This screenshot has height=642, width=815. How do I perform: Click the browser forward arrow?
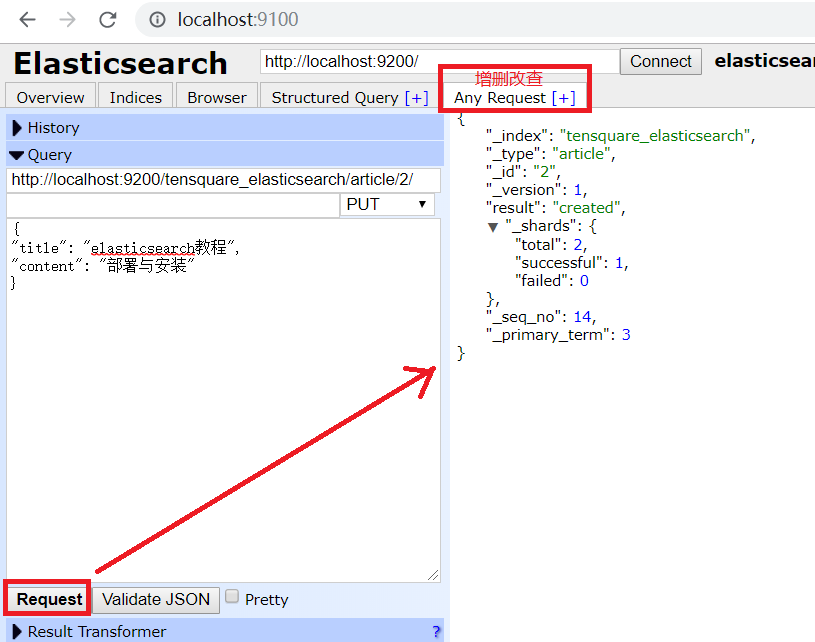(x=68, y=20)
